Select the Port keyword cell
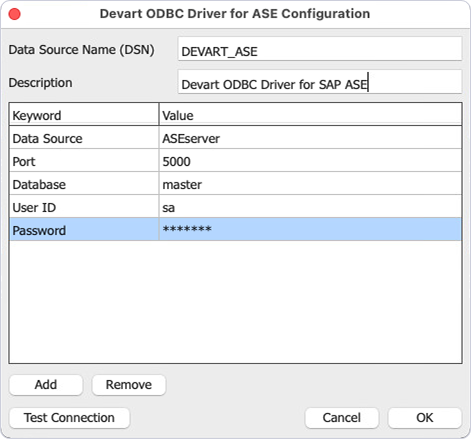This screenshot has height=439, width=471. click(x=84, y=161)
